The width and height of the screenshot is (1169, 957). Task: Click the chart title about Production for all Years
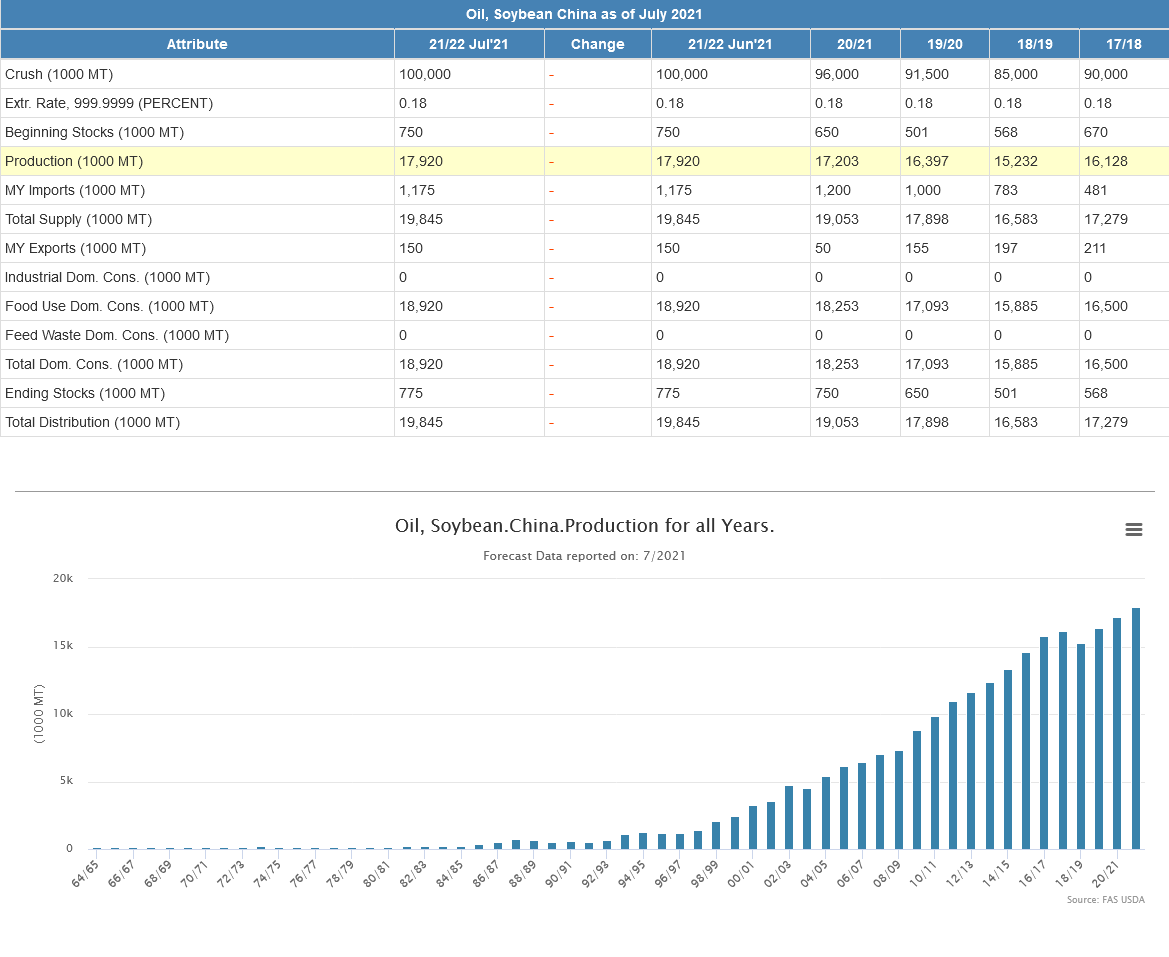click(x=584, y=526)
